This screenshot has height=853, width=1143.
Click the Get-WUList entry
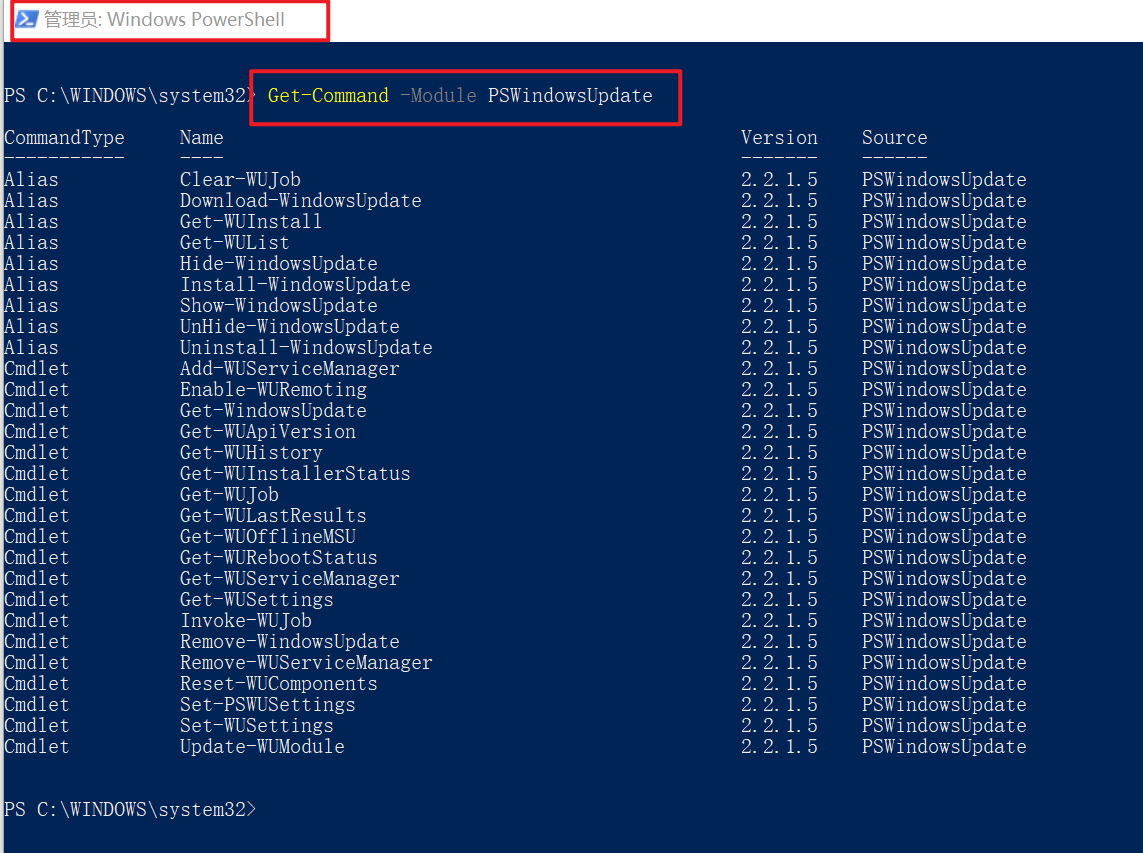pos(235,243)
